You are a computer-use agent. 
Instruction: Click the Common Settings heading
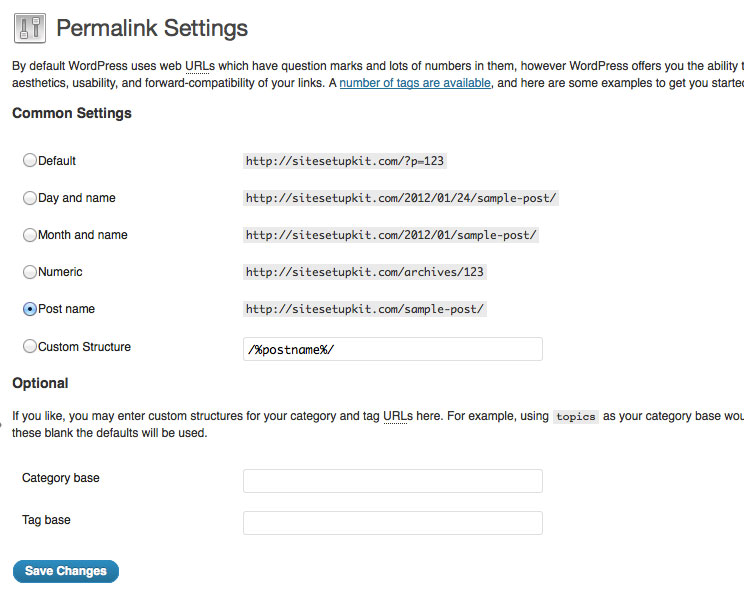pos(72,113)
